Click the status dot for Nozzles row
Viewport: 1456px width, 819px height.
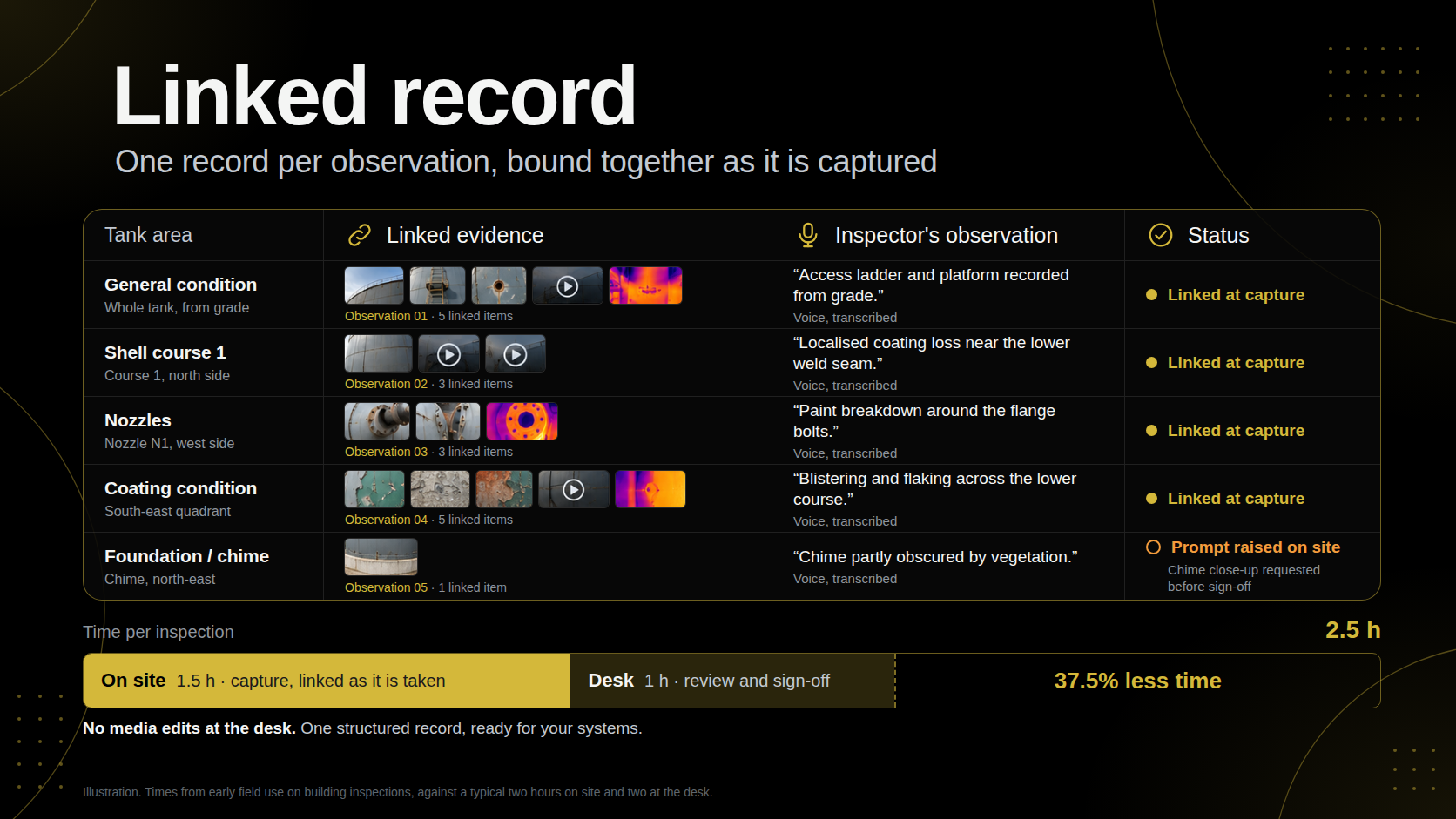point(1151,431)
